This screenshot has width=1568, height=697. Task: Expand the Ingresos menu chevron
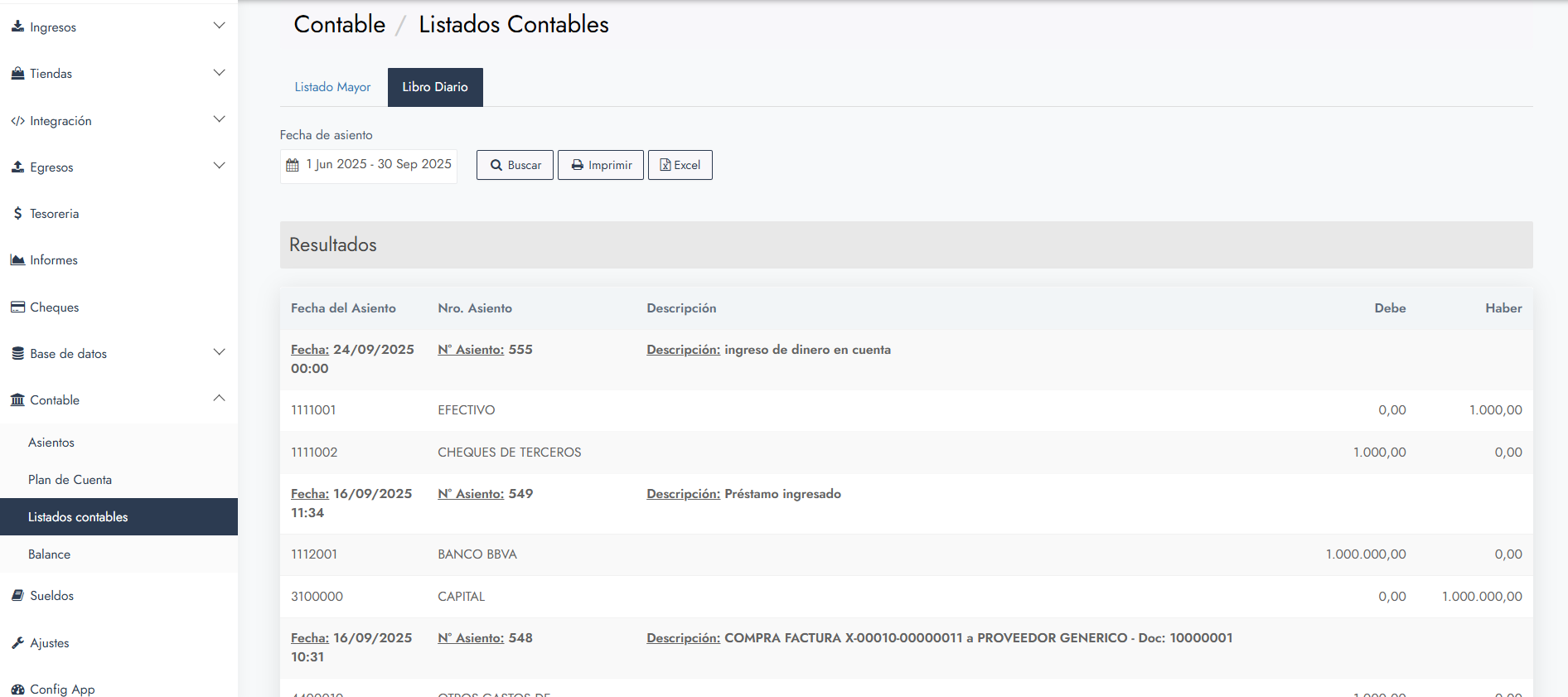(x=219, y=26)
